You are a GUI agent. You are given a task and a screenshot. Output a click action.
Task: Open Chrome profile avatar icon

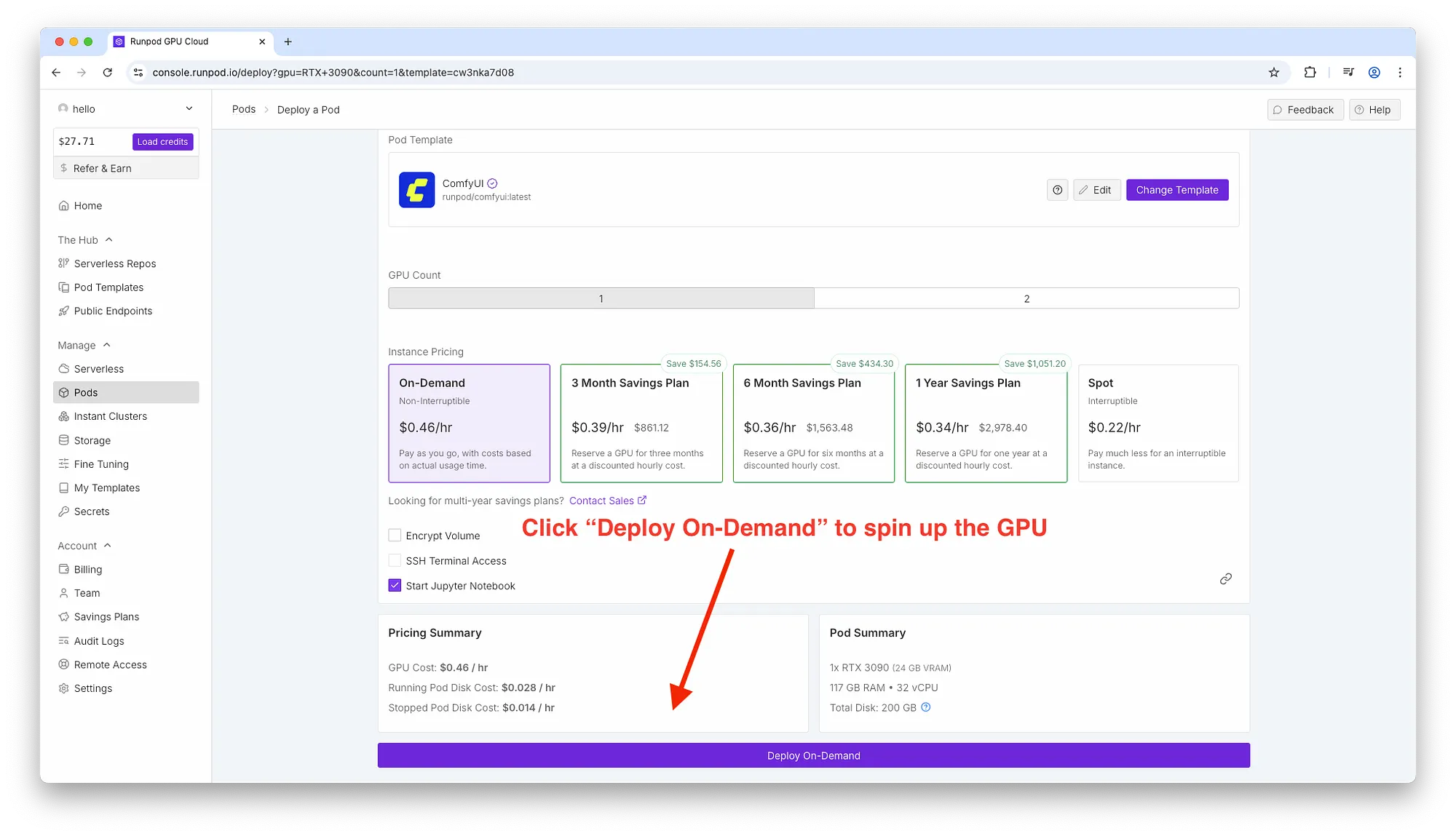[1374, 72]
